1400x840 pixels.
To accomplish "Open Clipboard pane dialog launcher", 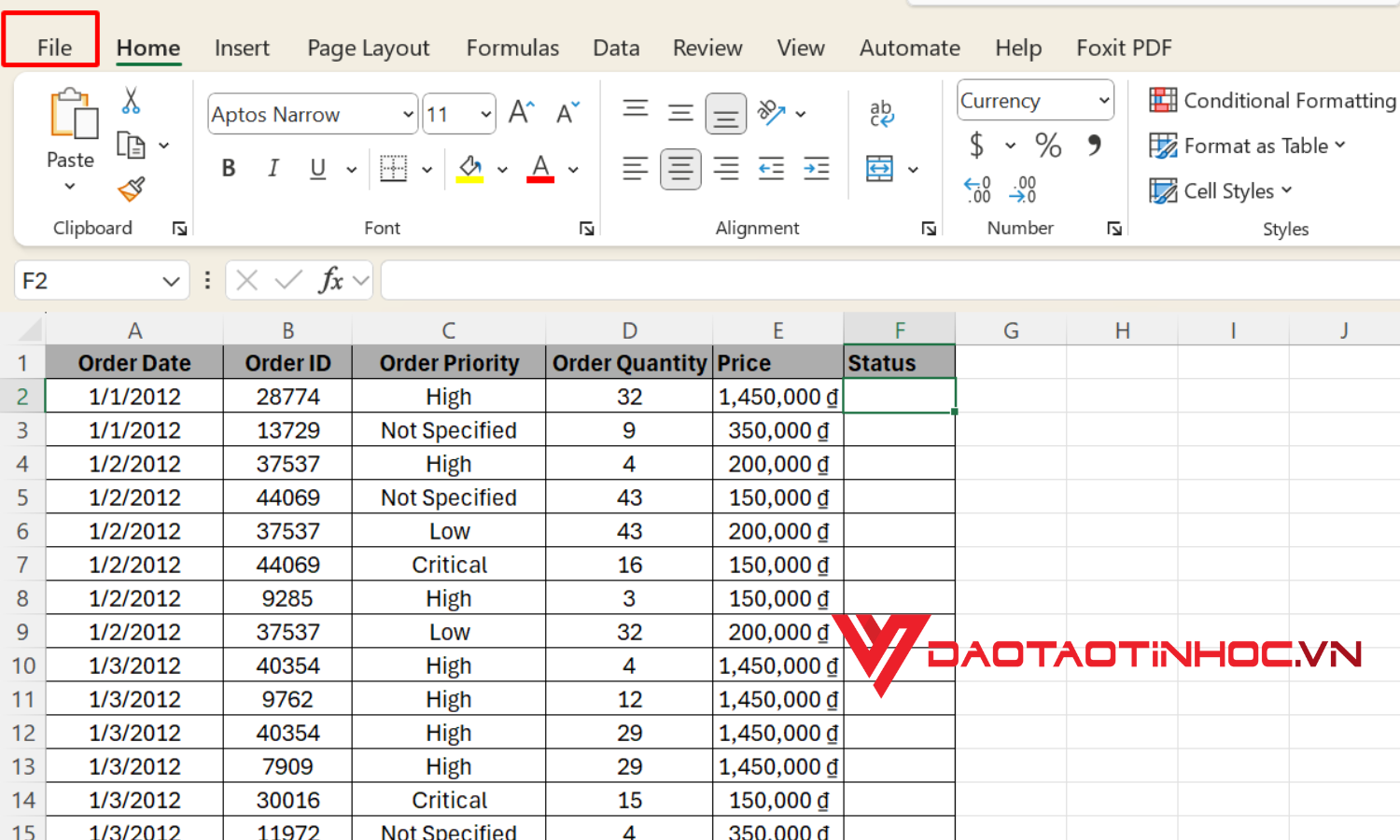I will tap(179, 229).
